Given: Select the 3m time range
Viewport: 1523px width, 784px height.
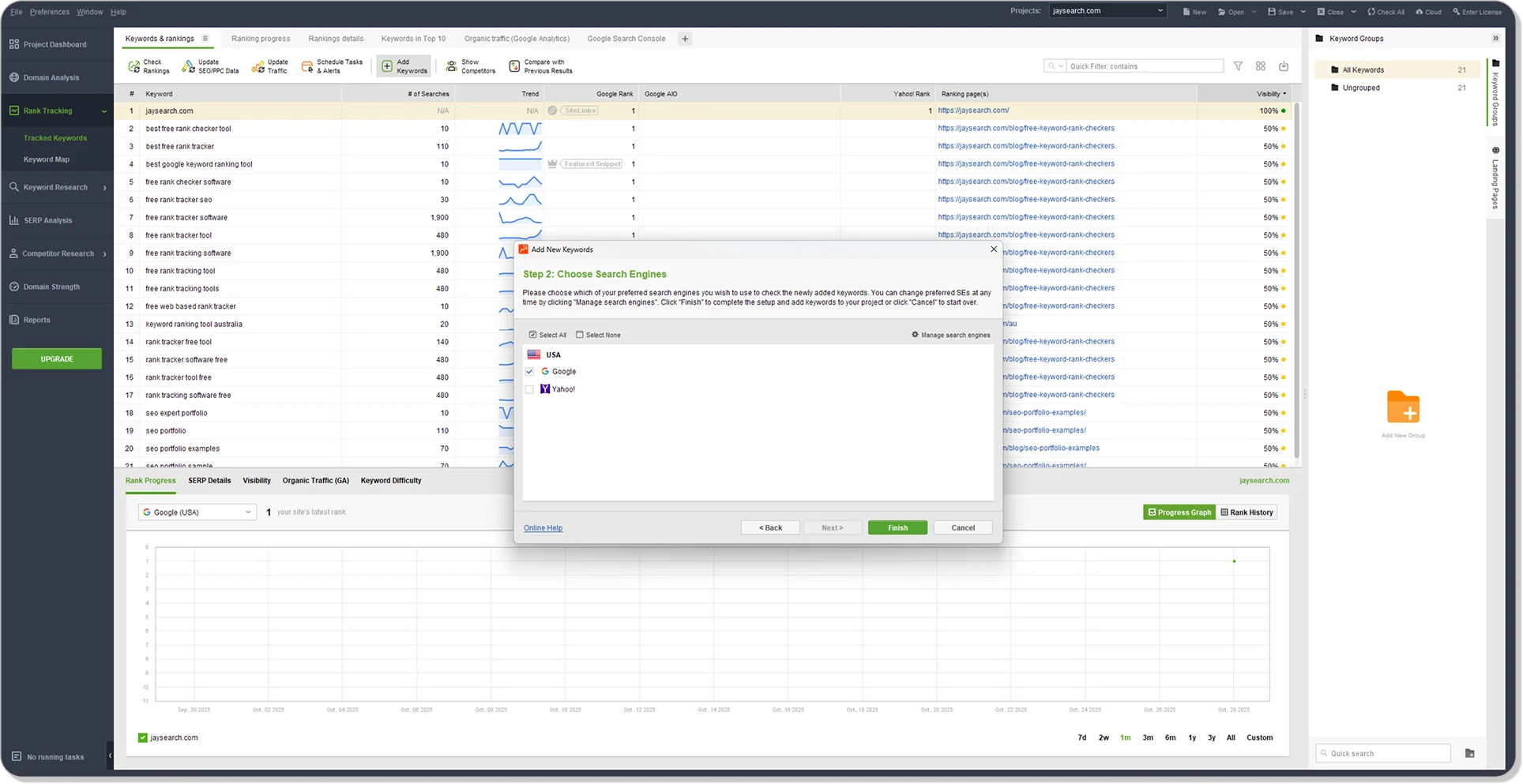Looking at the screenshot, I should (x=1147, y=737).
